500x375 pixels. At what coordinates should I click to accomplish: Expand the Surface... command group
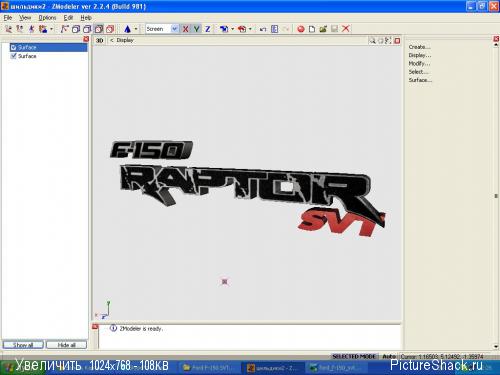point(420,80)
